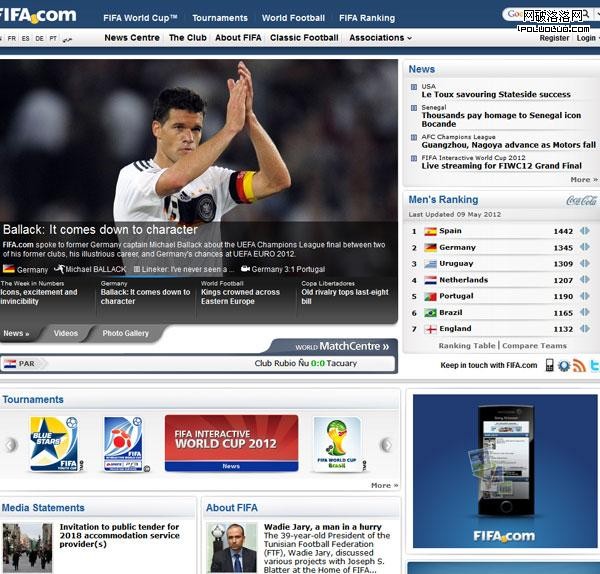Click the FIFA.com logo
The image size is (600, 574).
coord(38,15)
